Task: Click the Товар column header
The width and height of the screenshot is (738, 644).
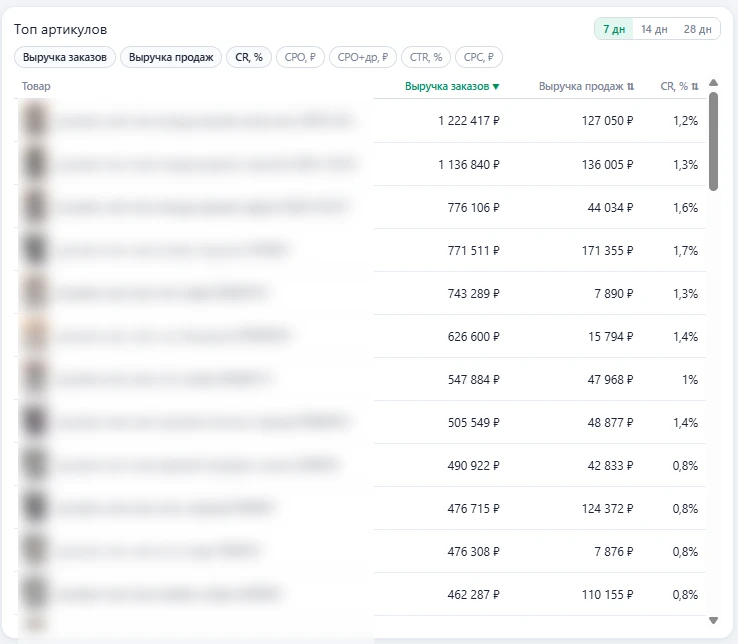Action: [36, 86]
